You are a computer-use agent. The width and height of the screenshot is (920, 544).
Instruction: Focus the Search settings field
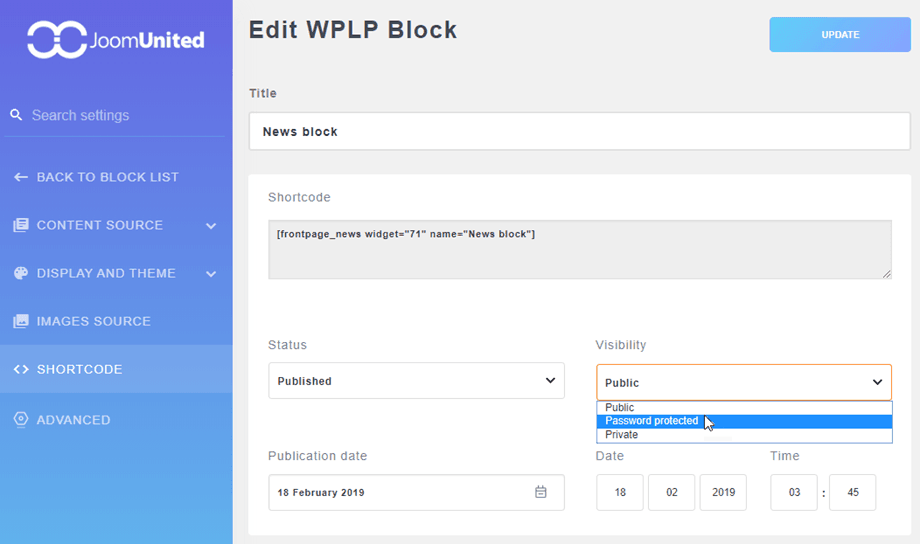[x=120, y=115]
